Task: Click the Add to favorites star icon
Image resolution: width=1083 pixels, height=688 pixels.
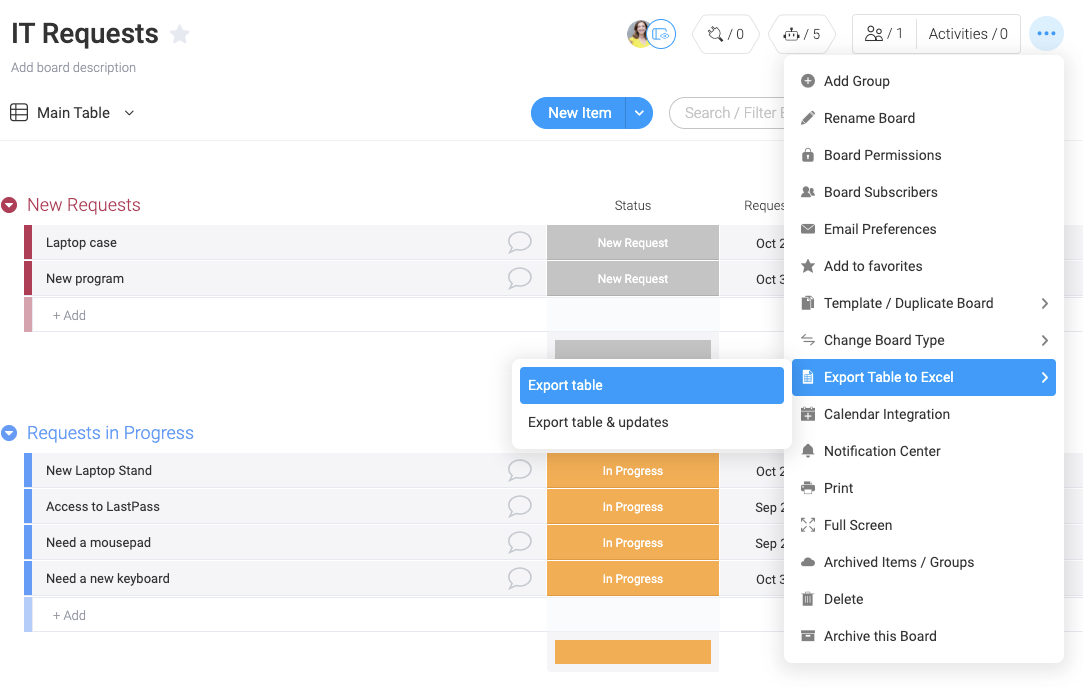Action: click(807, 266)
